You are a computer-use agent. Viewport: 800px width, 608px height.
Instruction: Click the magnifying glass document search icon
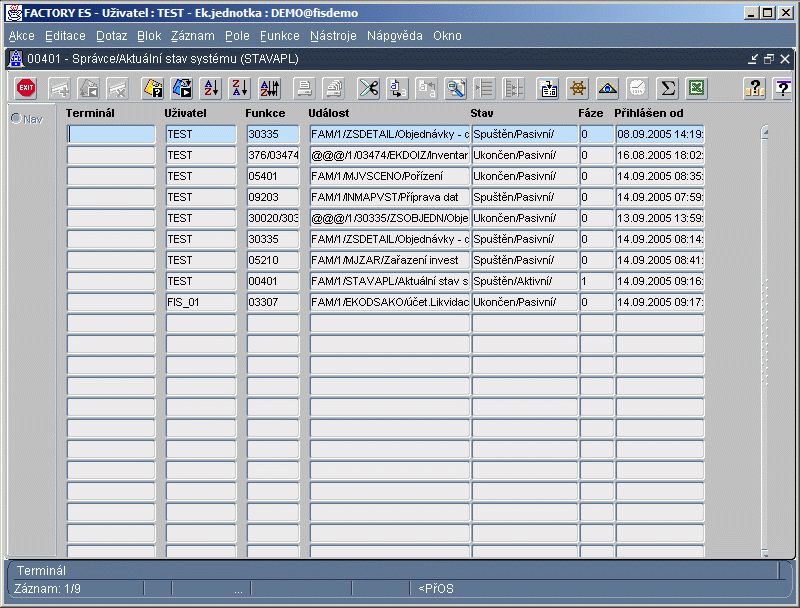point(456,88)
